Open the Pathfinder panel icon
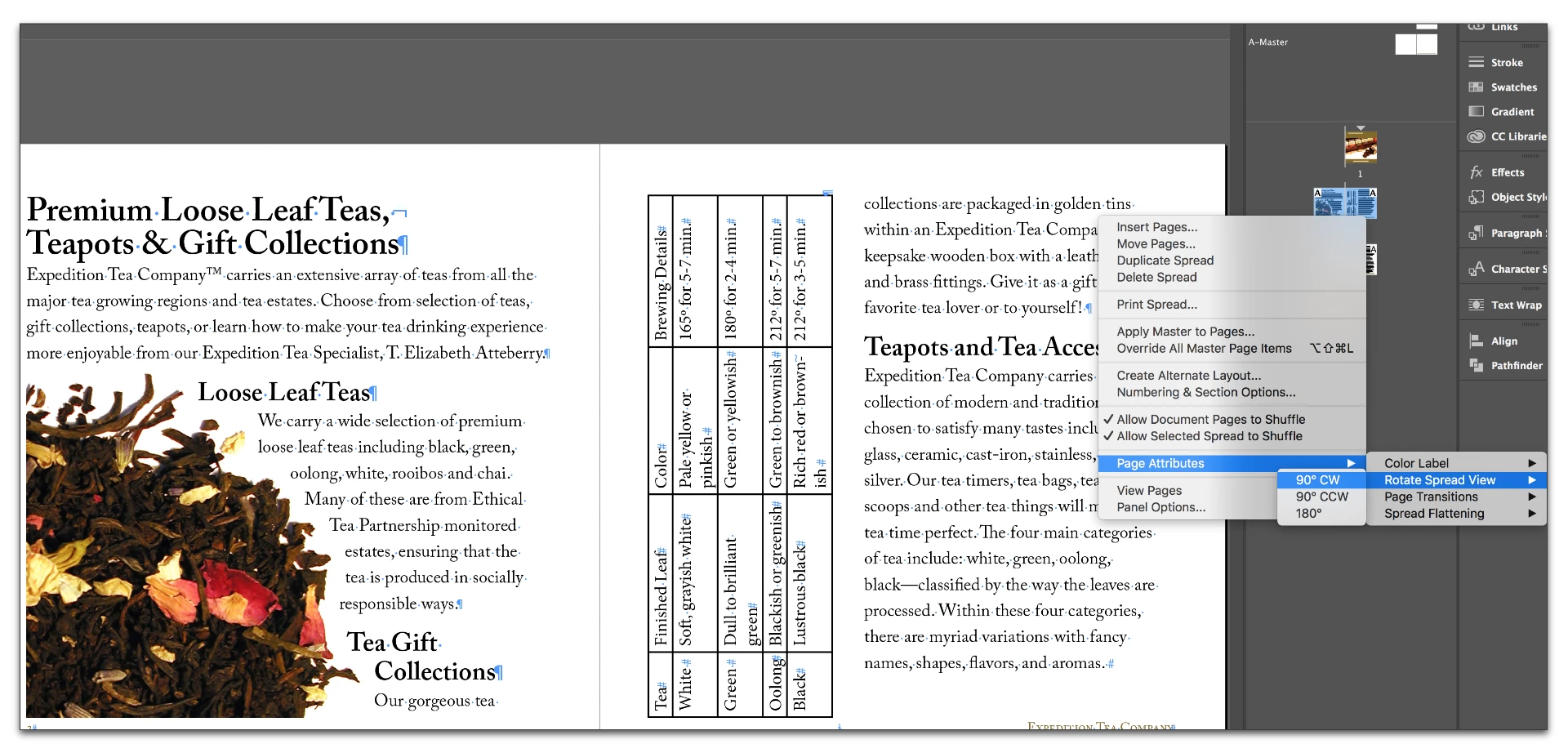1568x753 pixels. 1476,365
